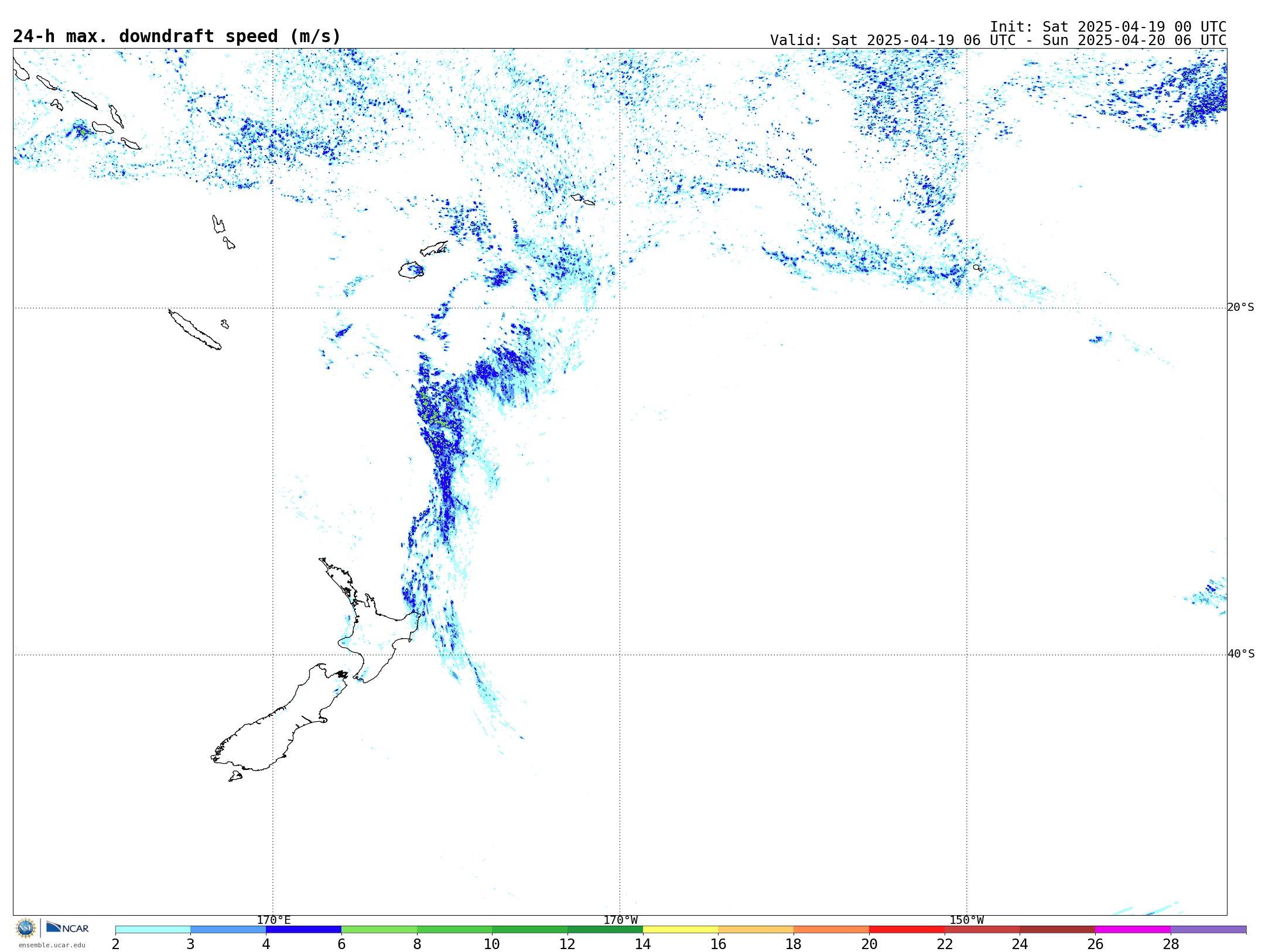The image size is (1265, 952).
Task: Click the NCAR logo
Action: (67, 927)
